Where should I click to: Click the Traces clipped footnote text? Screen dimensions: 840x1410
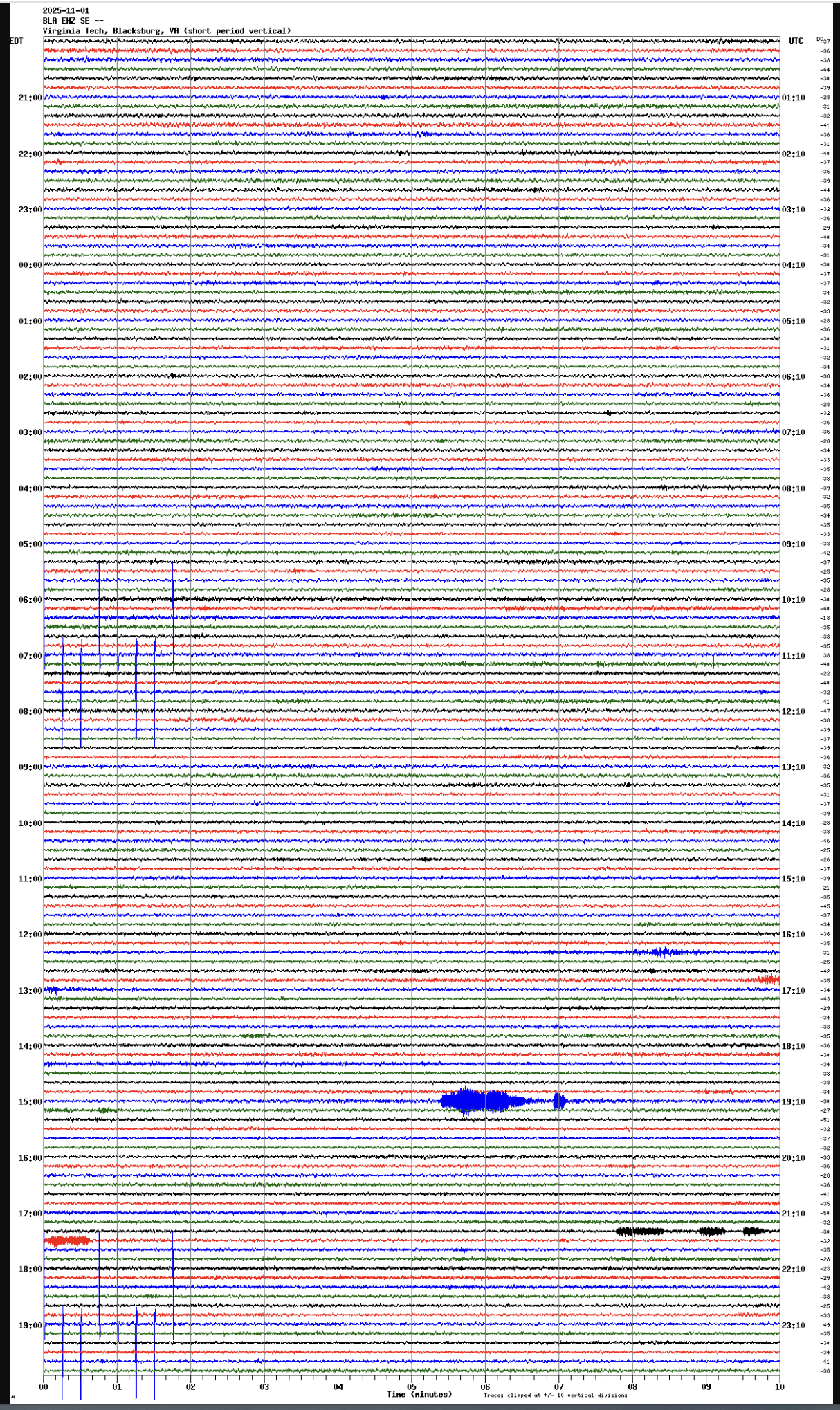point(555,1395)
